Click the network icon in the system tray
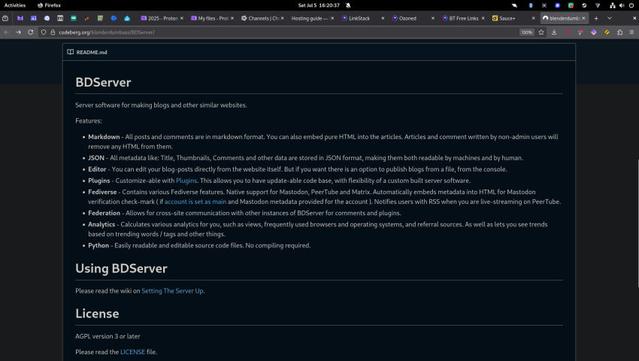 click(x=612, y=5)
